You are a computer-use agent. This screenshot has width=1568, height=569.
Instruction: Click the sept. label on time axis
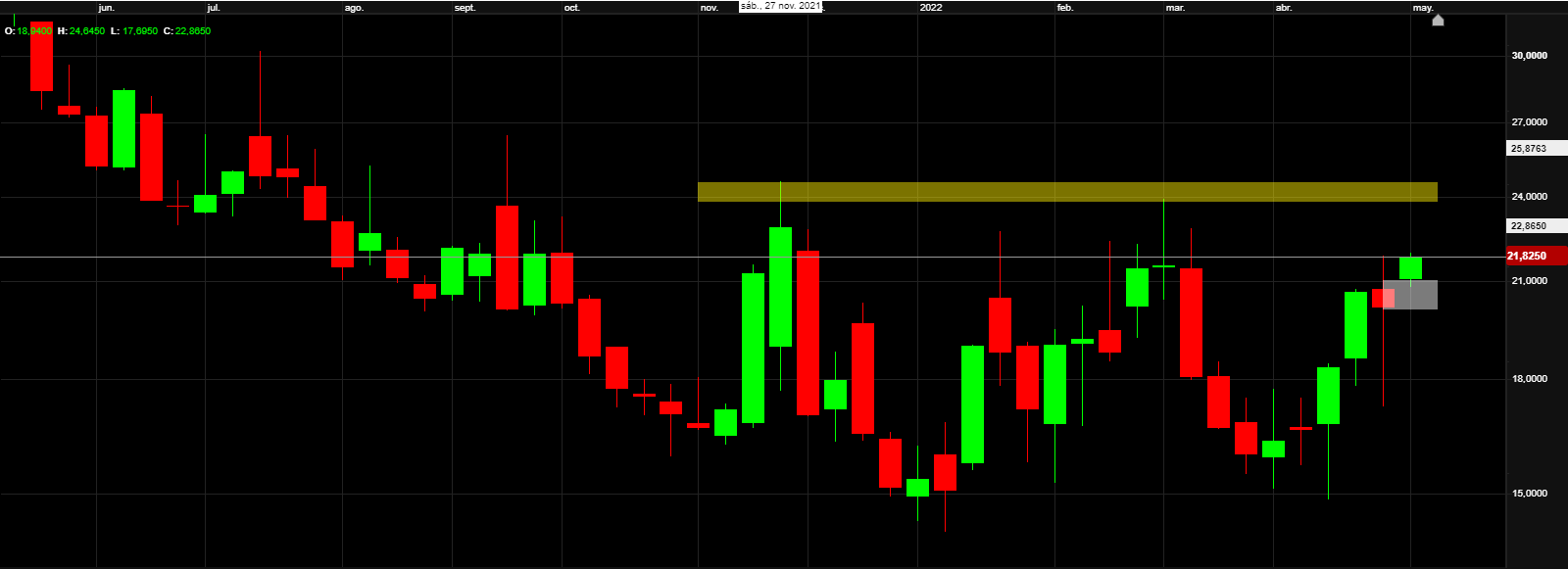tap(465, 8)
